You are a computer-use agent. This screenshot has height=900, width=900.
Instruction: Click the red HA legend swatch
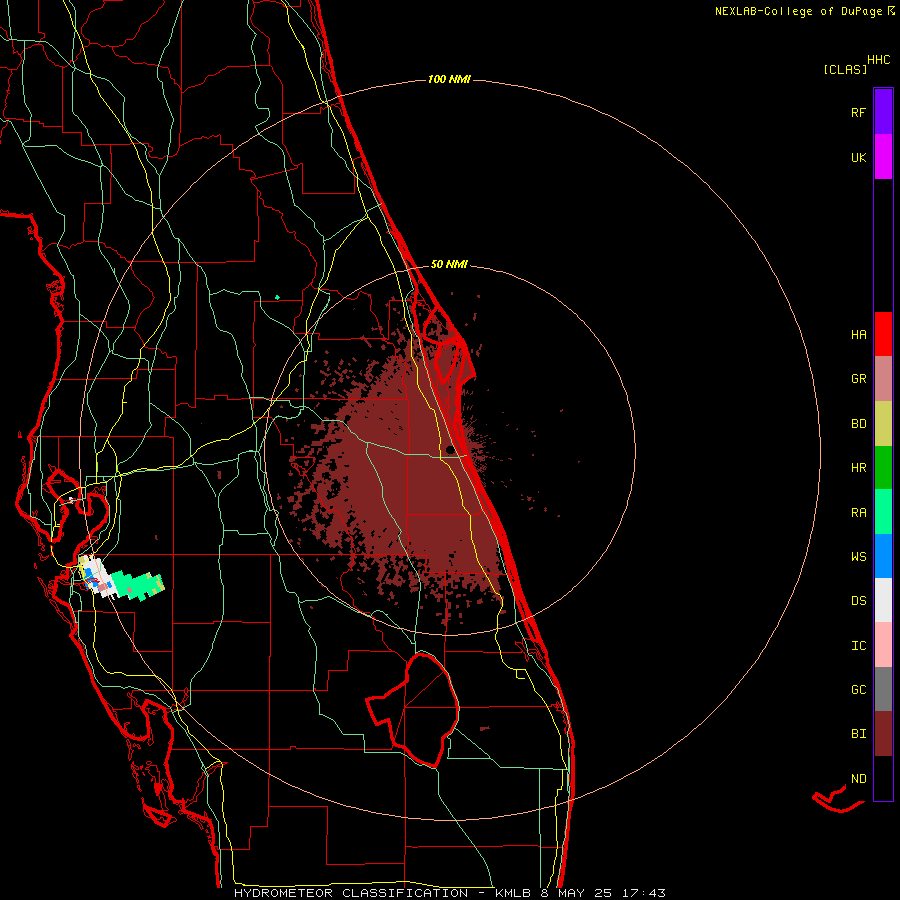883,334
